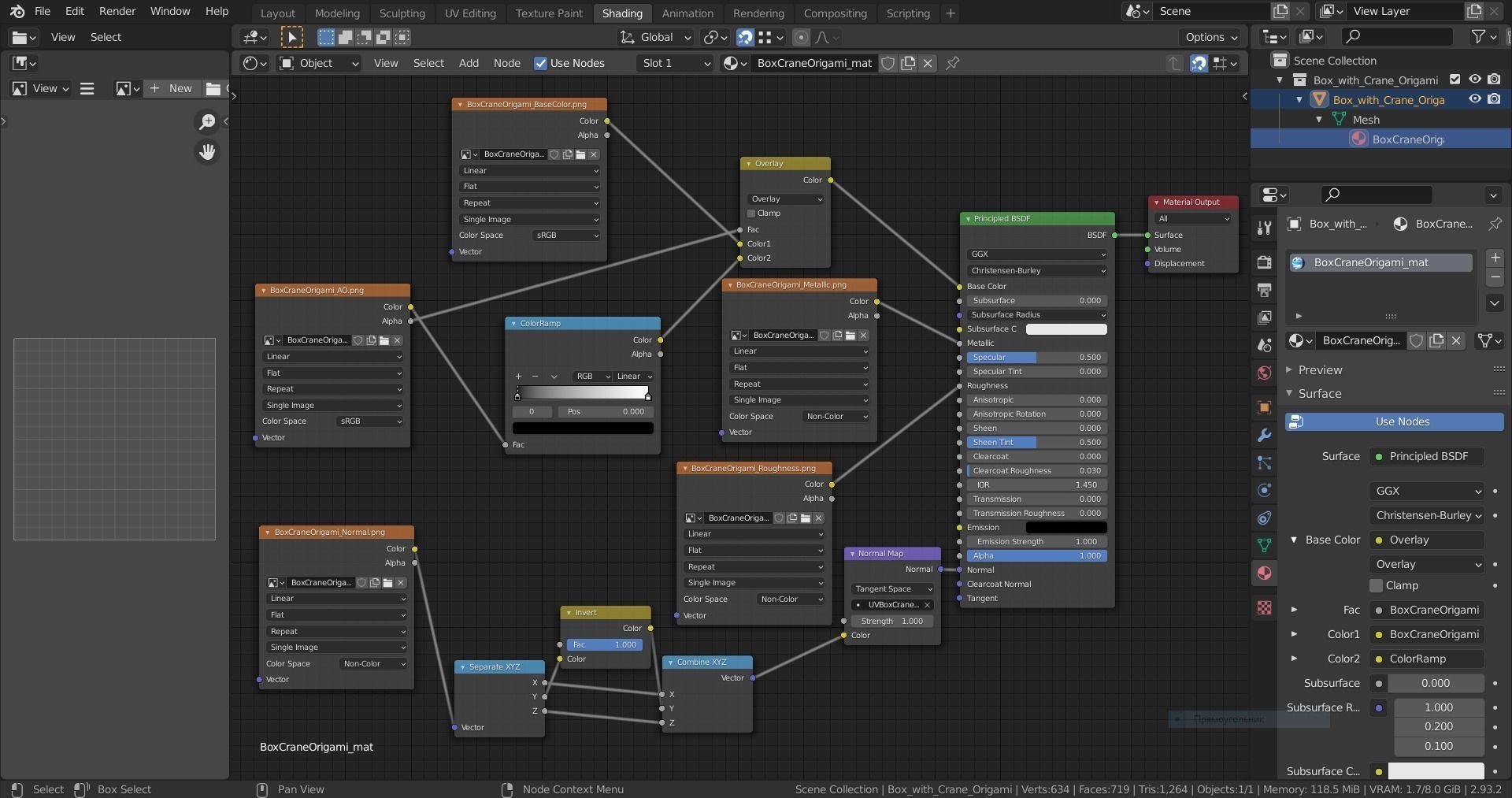This screenshot has width=1512, height=798.
Task: Switch to the UV Editing workspace tab
Action: pos(470,13)
